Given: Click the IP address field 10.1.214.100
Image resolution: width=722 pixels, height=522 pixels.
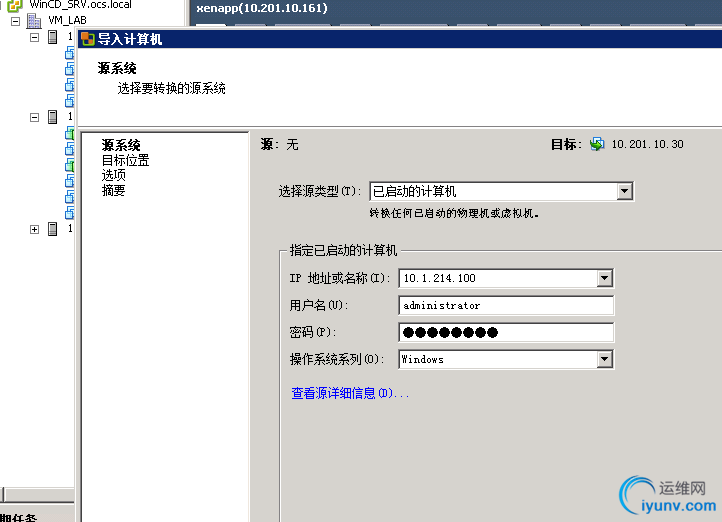Looking at the screenshot, I should [x=498, y=278].
